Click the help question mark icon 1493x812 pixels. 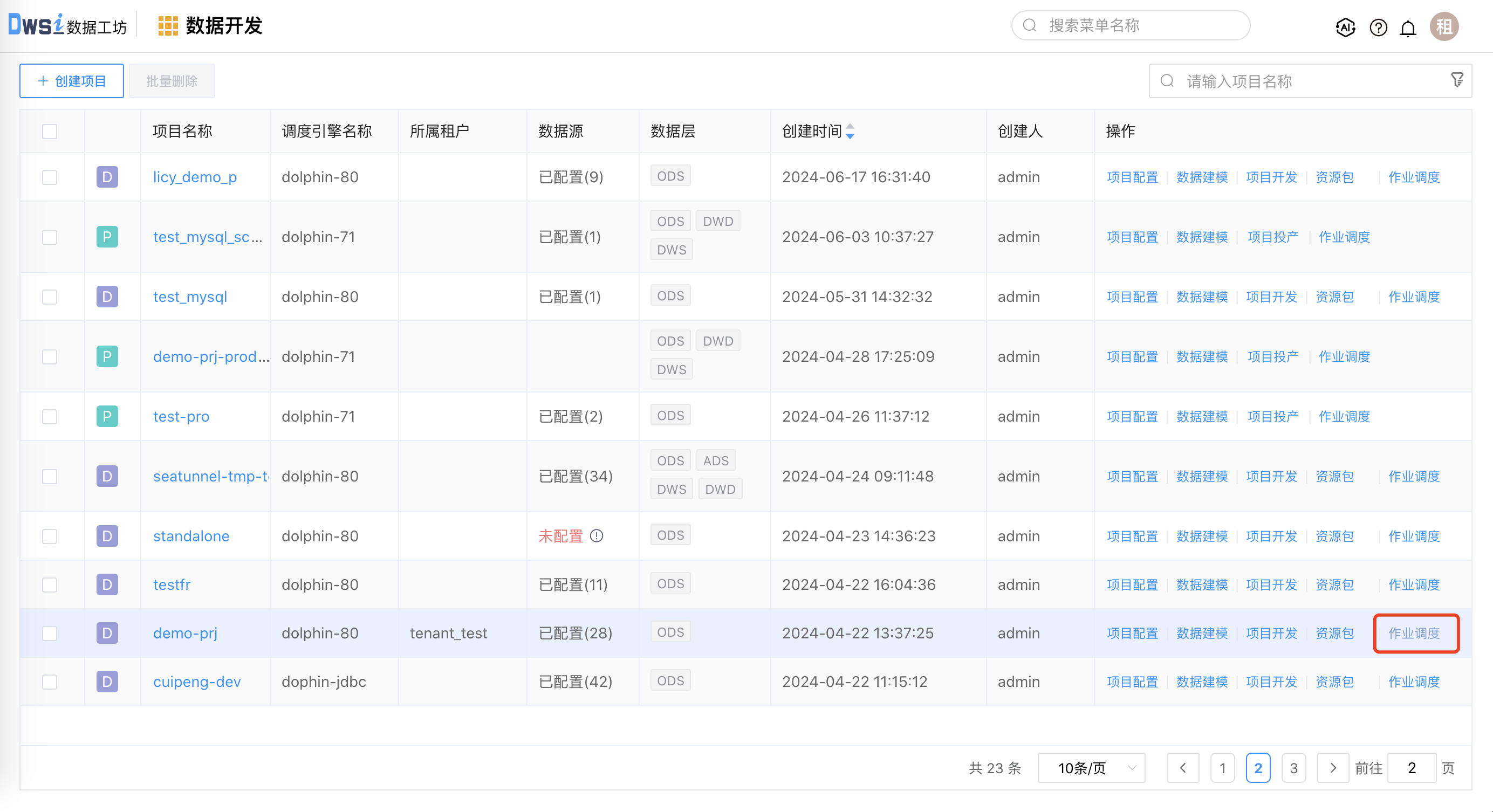pyautogui.click(x=1378, y=27)
